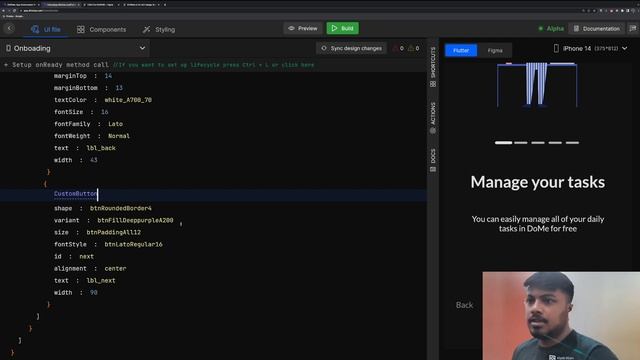Click the far-right panel icon next to Documentation

coord(633,29)
